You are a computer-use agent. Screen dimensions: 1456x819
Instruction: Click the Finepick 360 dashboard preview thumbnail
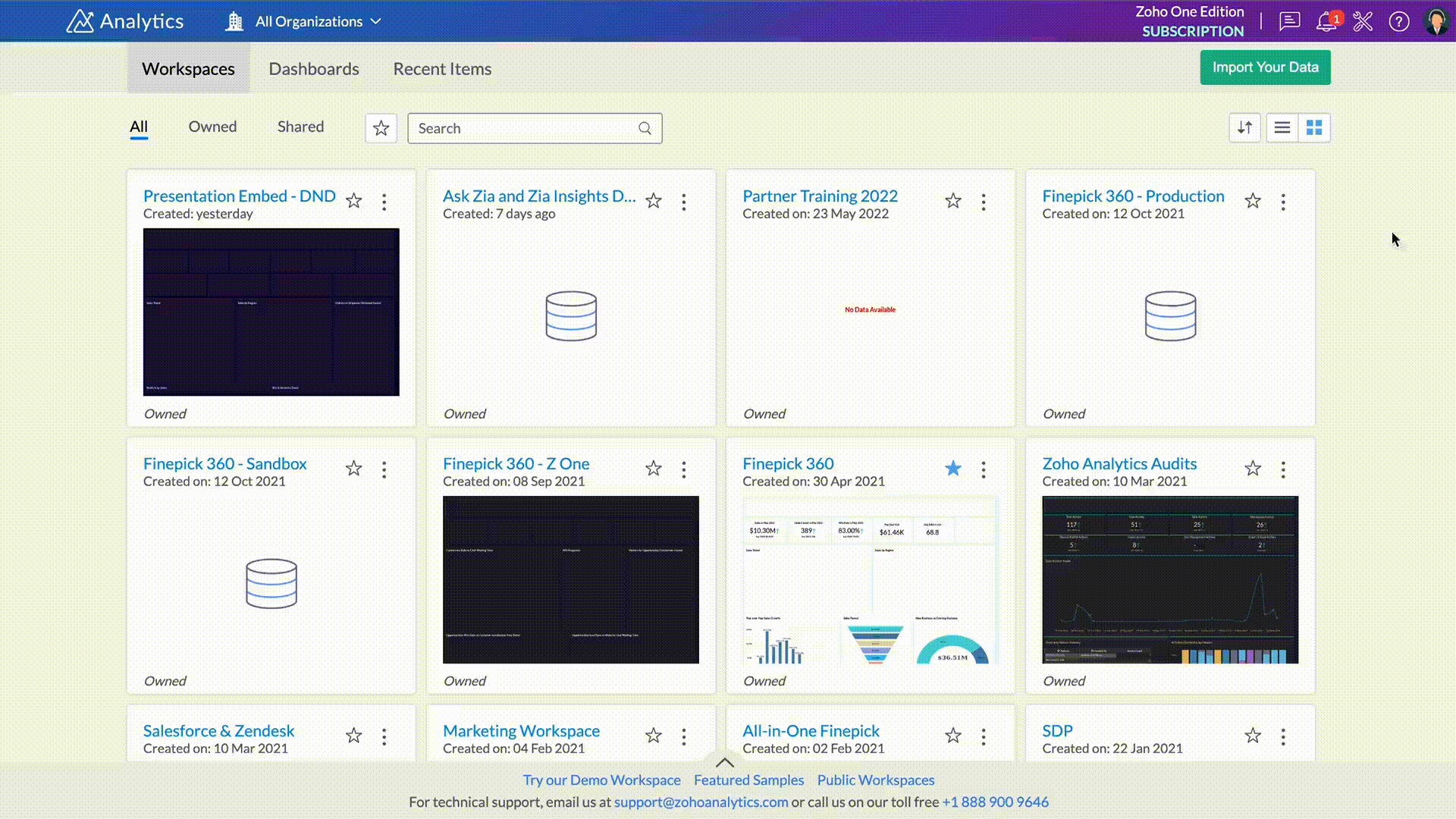pyautogui.click(x=871, y=579)
